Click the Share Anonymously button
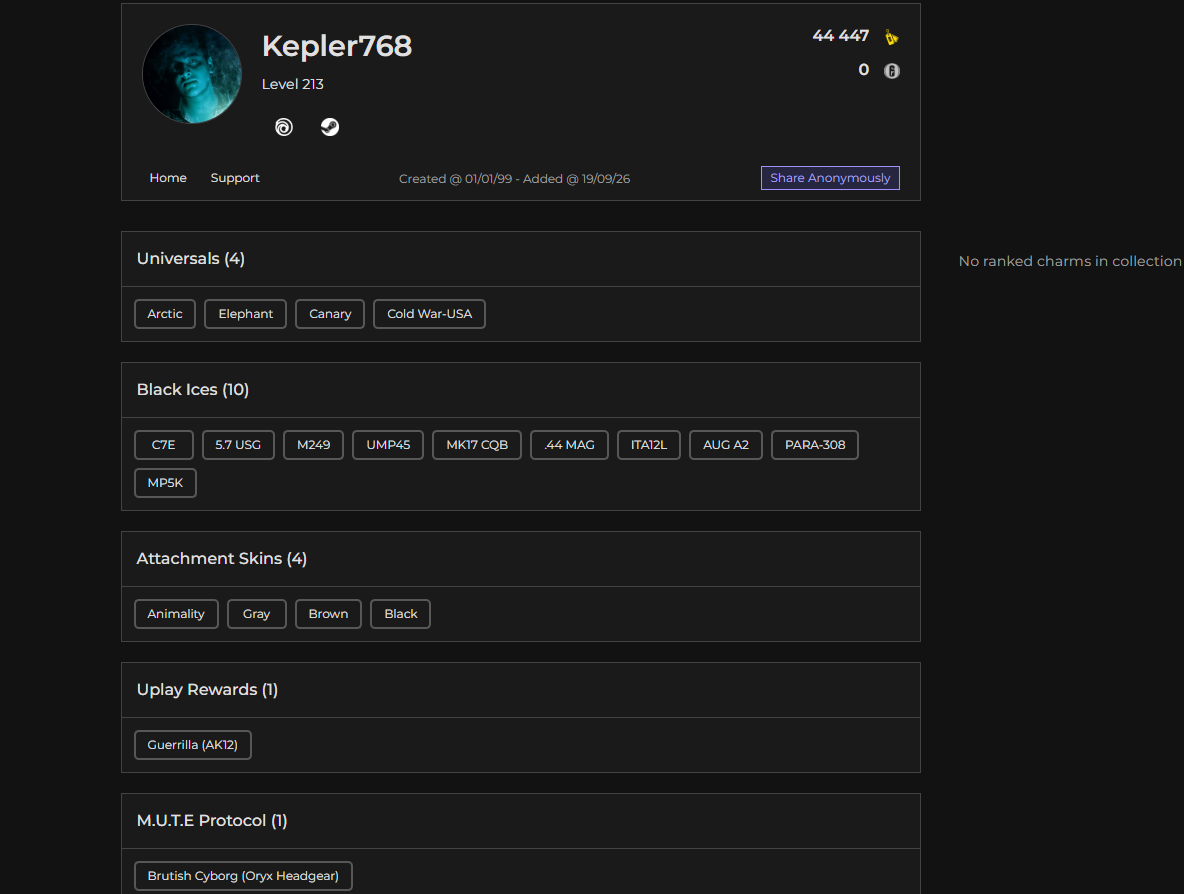Screen dimensions: 1184x894 [x=830, y=177]
